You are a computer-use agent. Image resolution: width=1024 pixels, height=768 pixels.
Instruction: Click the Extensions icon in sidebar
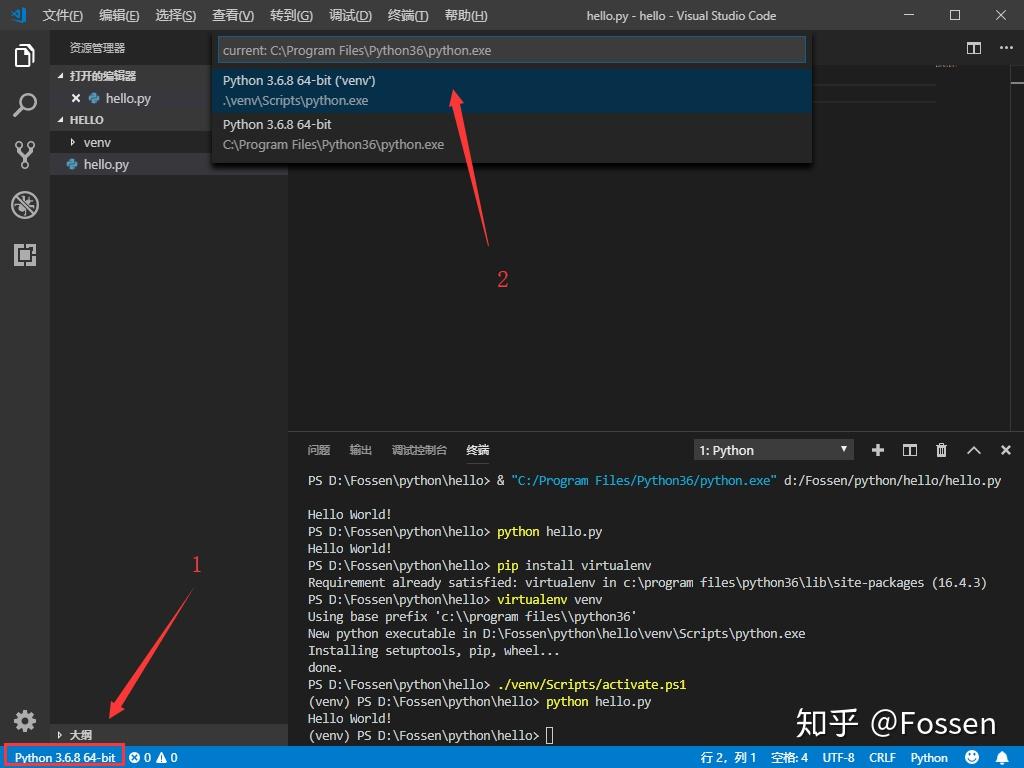click(25, 255)
